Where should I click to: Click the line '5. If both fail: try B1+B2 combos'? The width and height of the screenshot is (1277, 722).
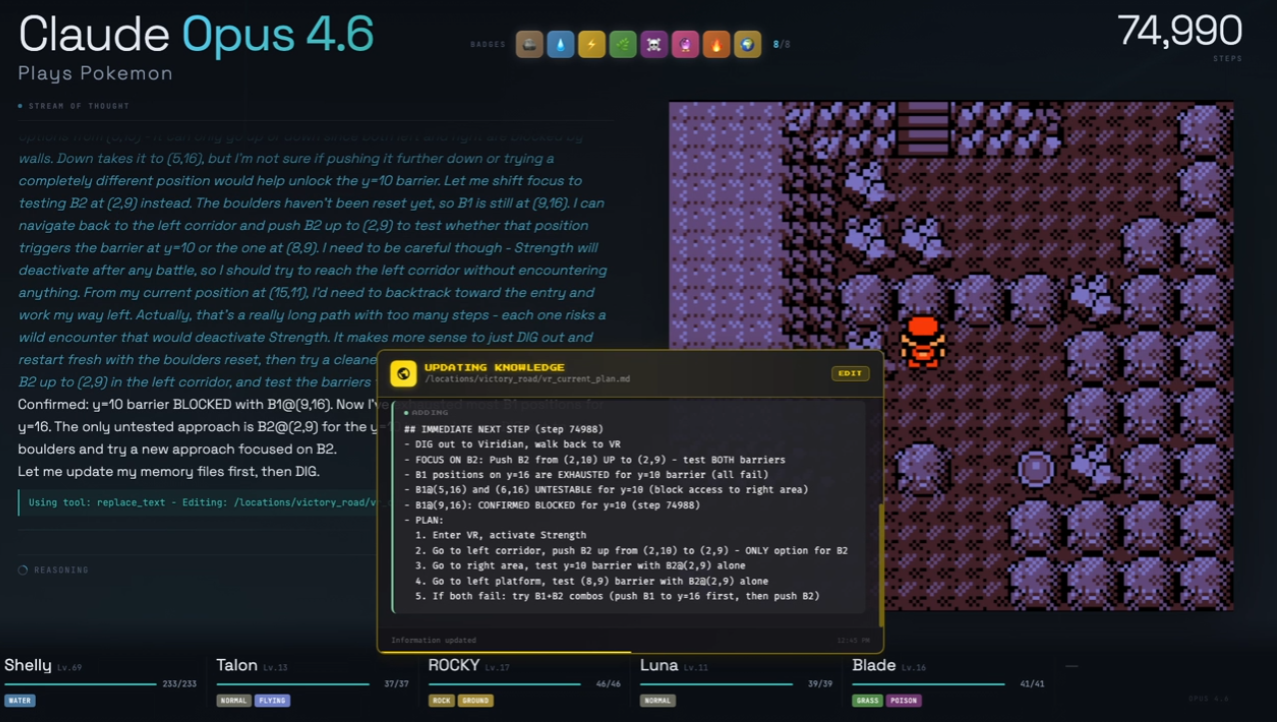[617, 596]
